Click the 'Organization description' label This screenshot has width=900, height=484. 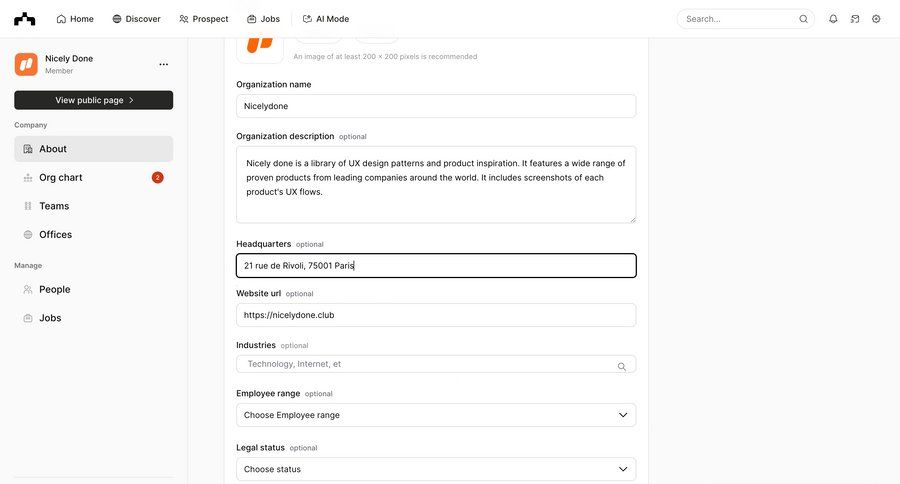(x=285, y=136)
